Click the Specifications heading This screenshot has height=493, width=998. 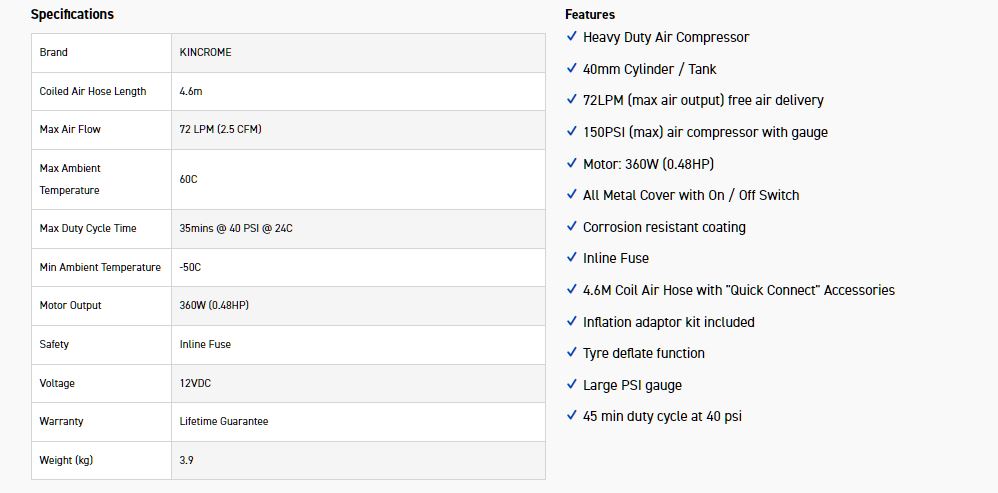[x=72, y=15]
